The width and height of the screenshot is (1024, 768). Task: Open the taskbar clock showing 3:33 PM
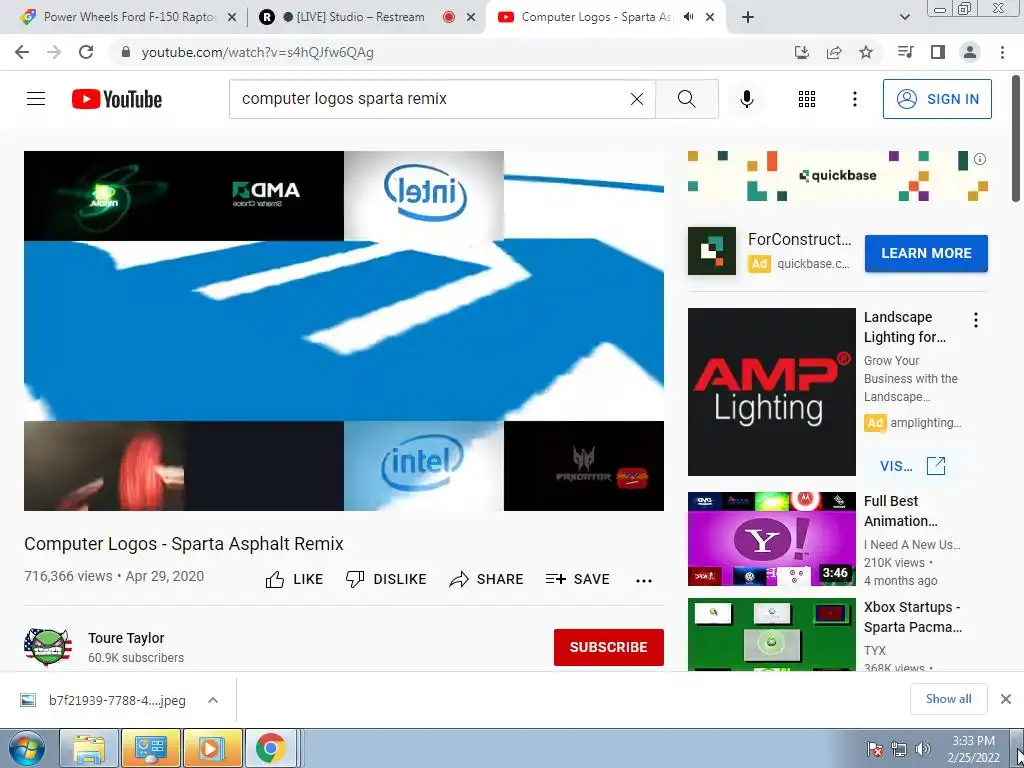pyautogui.click(x=973, y=748)
